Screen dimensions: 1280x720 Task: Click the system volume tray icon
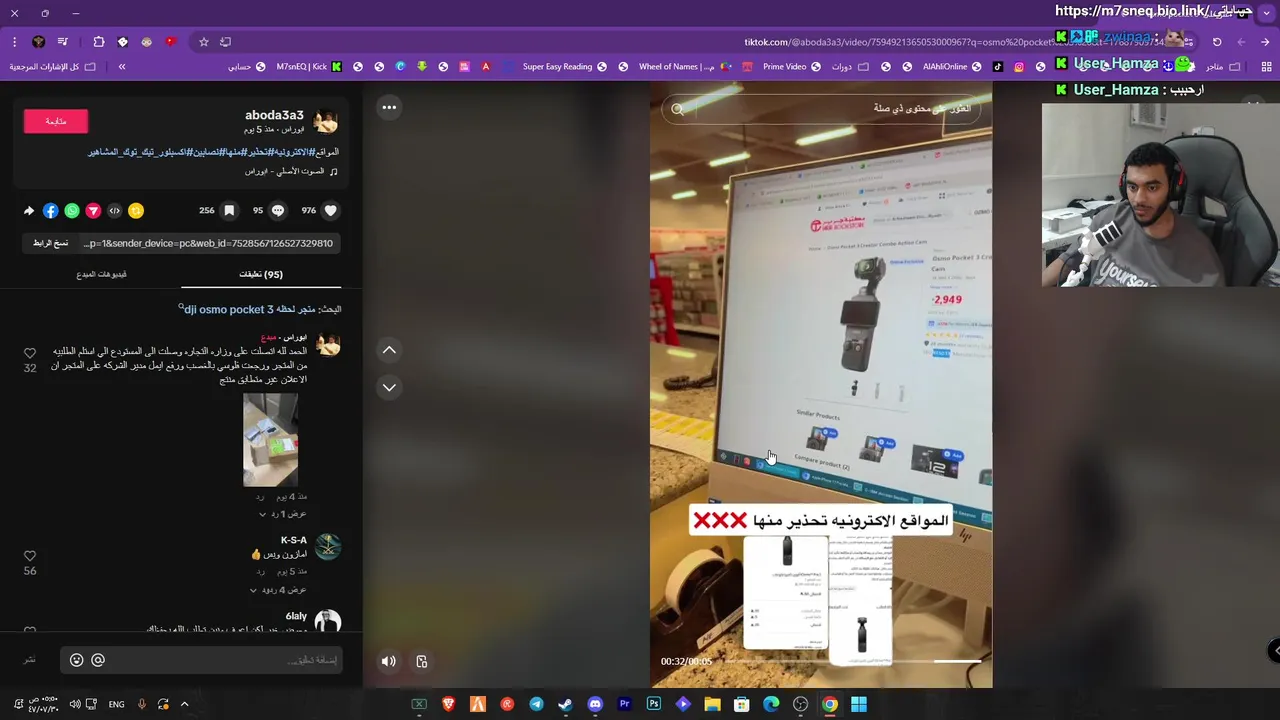74,704
